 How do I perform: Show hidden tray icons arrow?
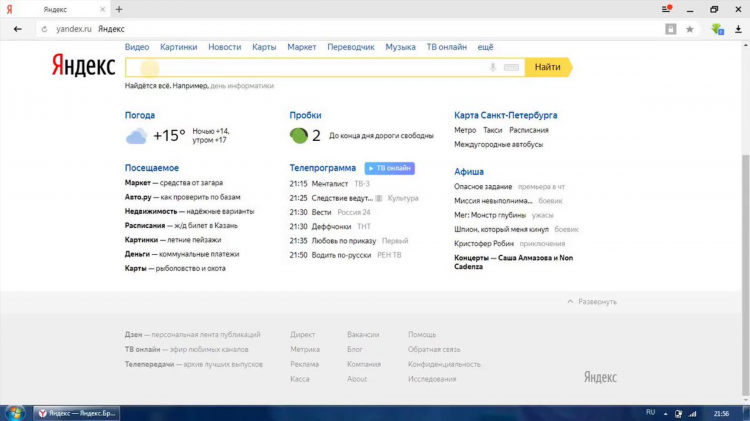point(665,414)
